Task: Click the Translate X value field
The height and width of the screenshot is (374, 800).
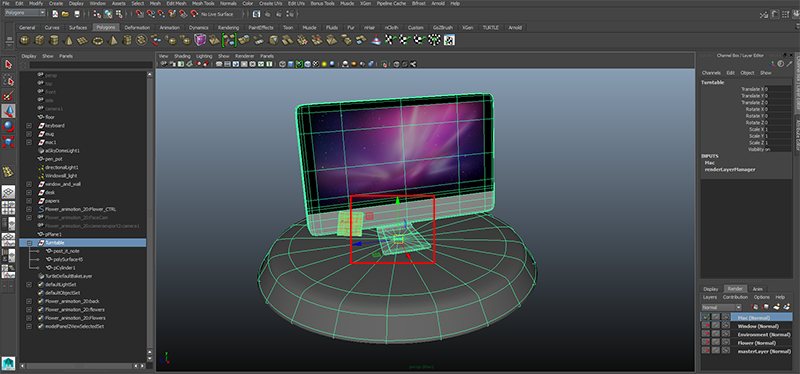Action: click(x=778, y=89)
